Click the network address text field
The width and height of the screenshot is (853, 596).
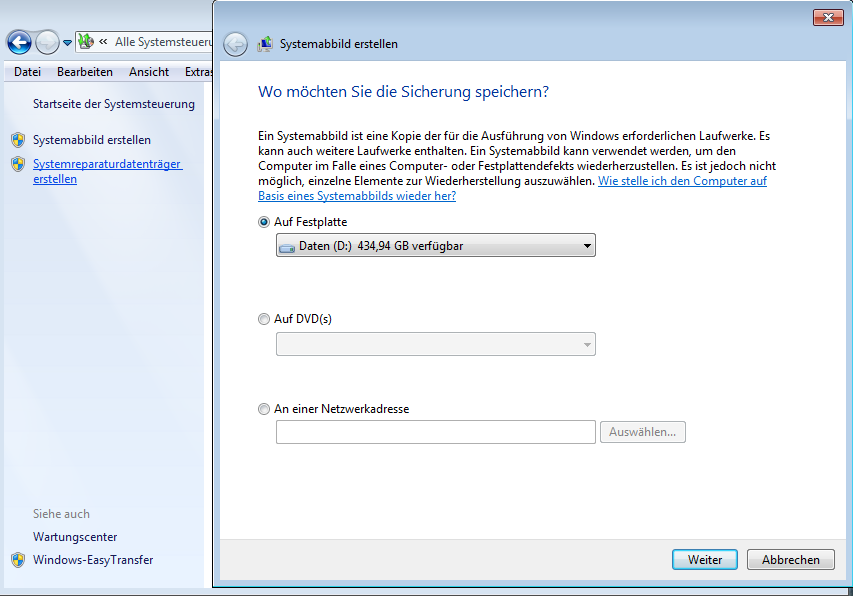436,432
